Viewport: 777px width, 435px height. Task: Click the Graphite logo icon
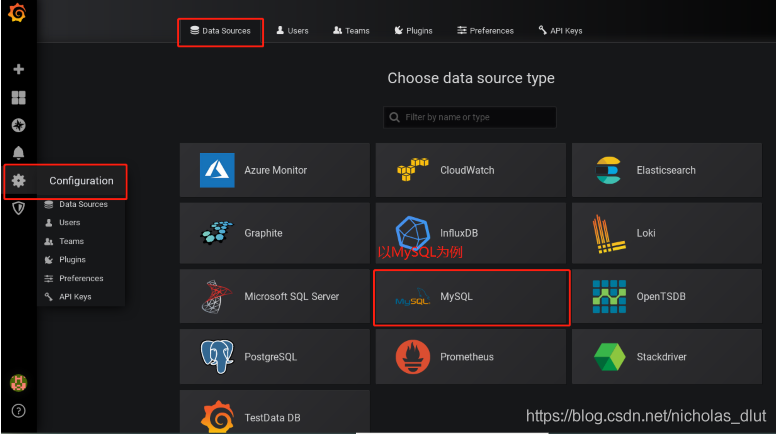pos(217,232)
